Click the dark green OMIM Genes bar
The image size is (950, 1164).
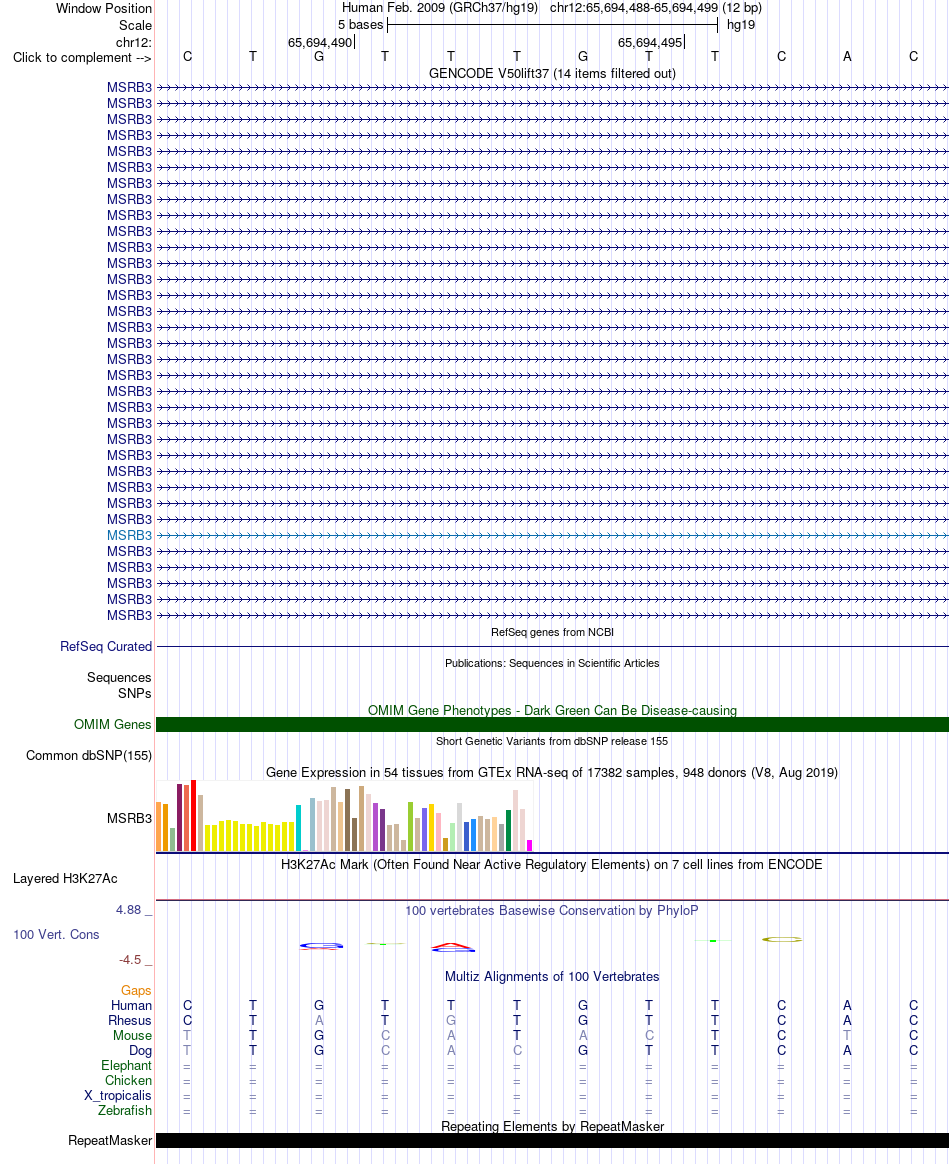click(x=552, y=725)
